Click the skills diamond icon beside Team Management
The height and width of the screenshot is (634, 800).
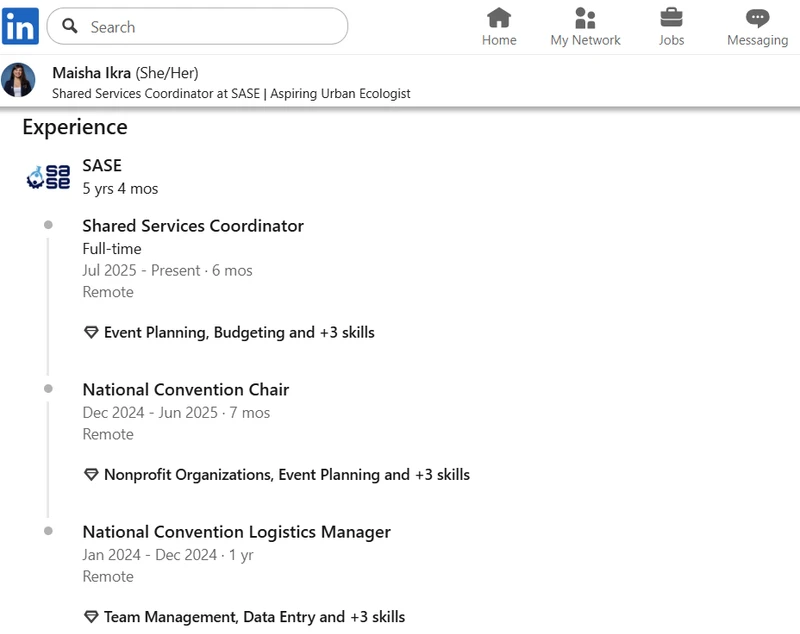(x=91, y=617)
